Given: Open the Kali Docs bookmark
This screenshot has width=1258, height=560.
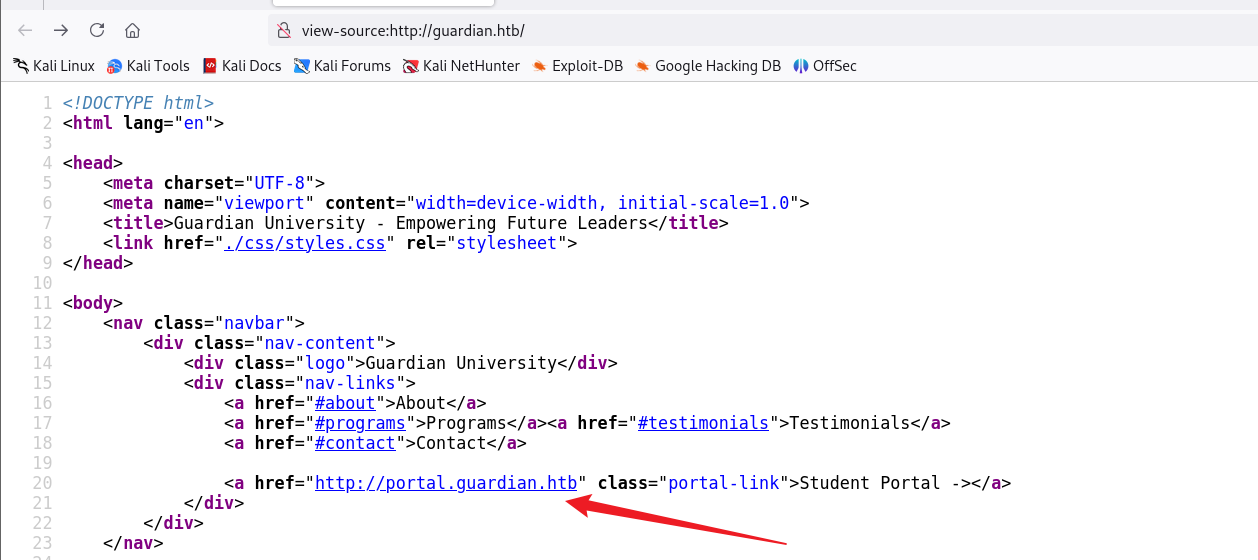Looking at the screenshot, I should [x=242, y=66].
